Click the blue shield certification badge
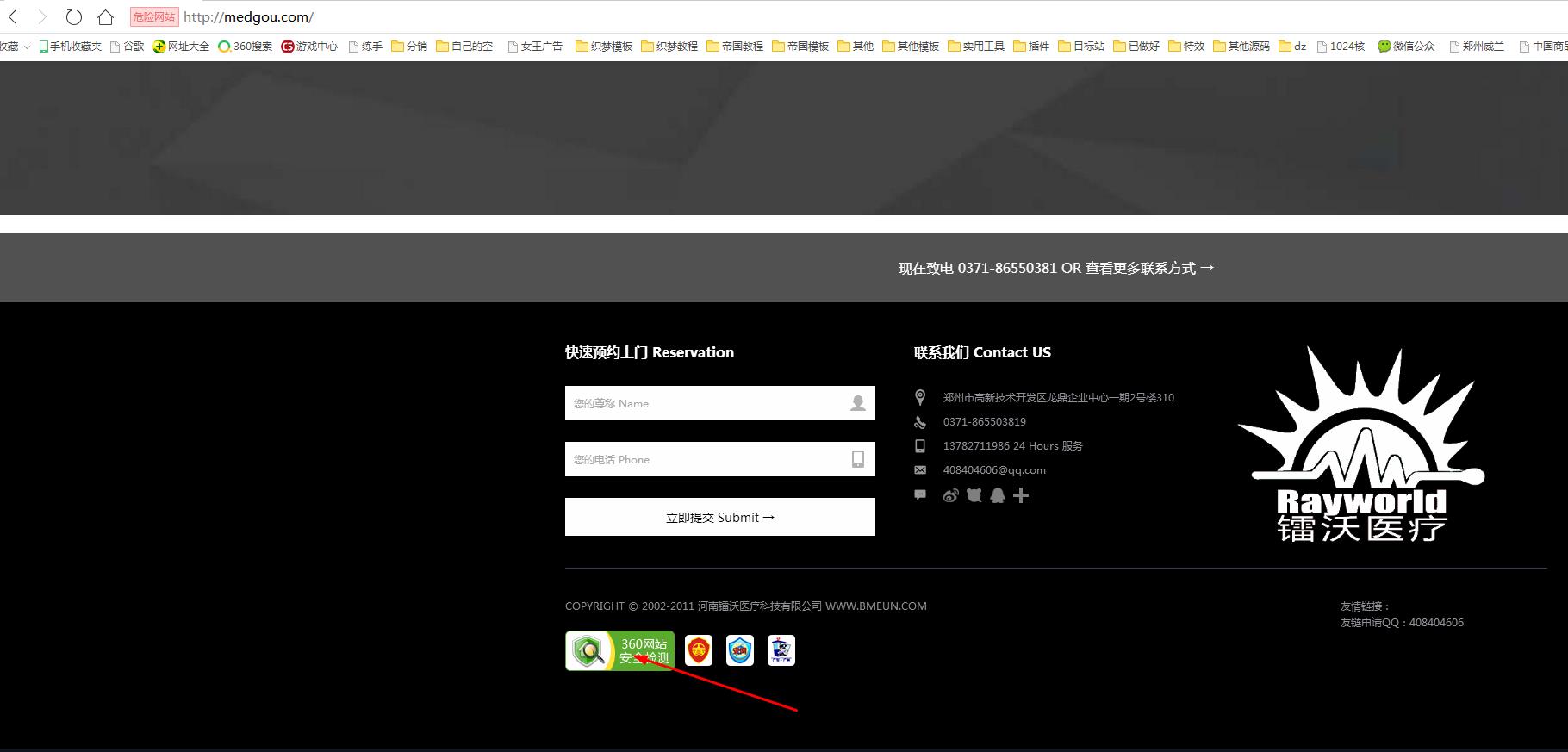Screen dimensions: 1568x752 click(x=740, y=650)
